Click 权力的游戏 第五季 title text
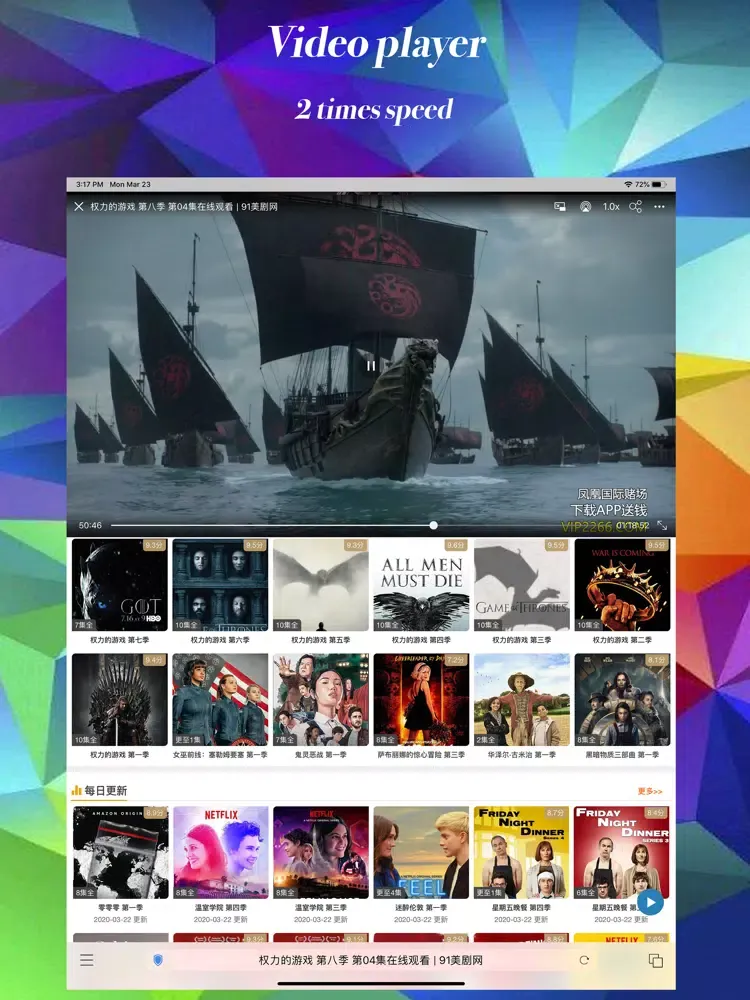This screenshot has height=1000, width=750. (x=321, y=640)
